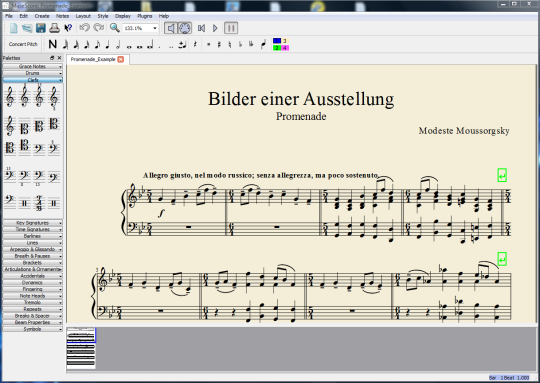
Task: Open the Create menu
Action: tap(42, 16)
